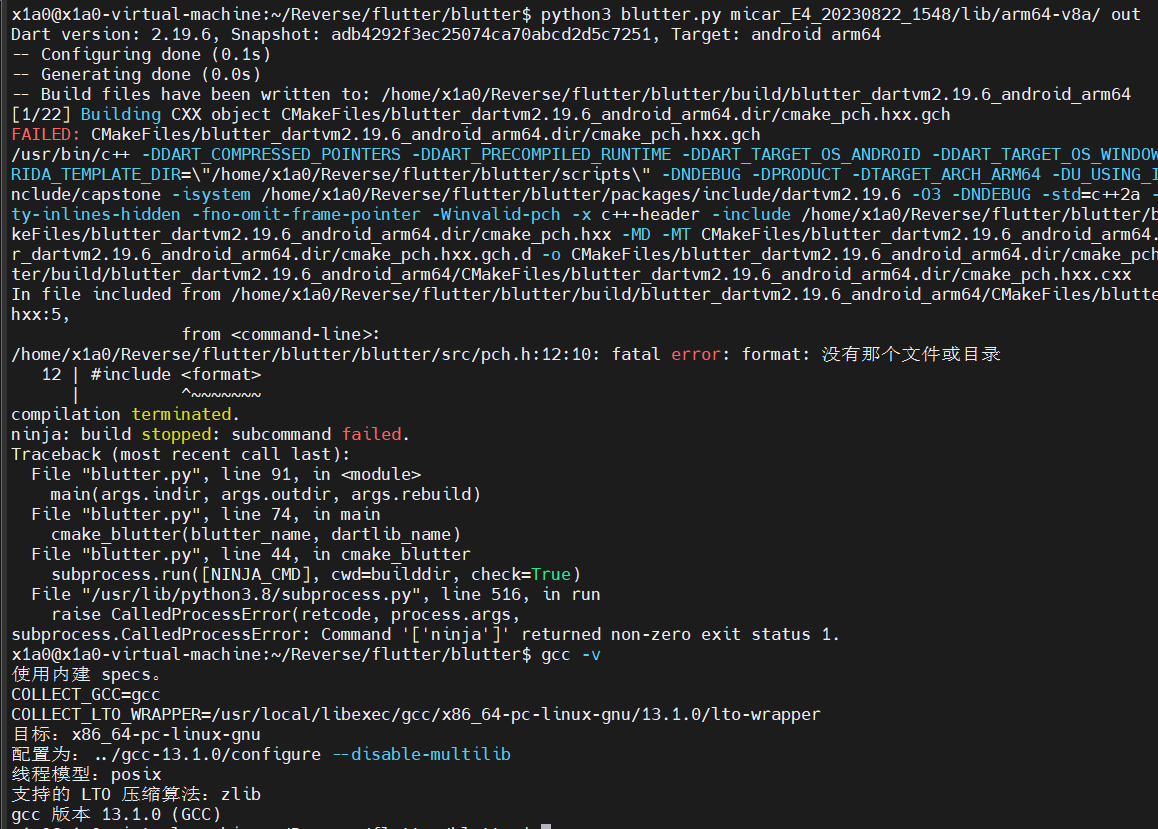Screen dimensions: 1158x829
Task: Click the 'COLLECT_LTO_WRAPPER=' path line
Action: coord(416,714)
